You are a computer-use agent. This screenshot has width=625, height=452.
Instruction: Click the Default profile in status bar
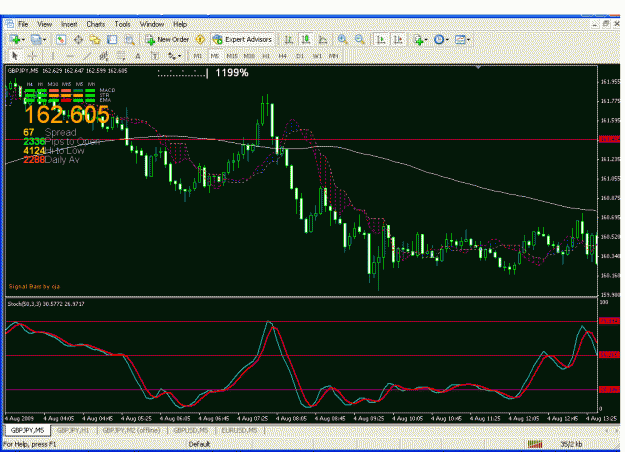199,444
